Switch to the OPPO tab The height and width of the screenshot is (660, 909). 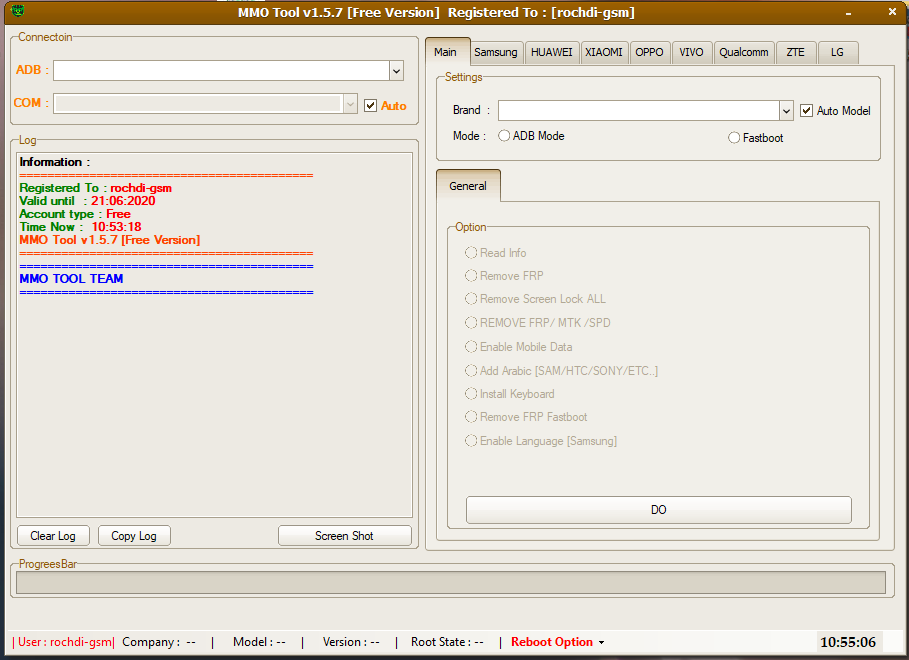649,52
